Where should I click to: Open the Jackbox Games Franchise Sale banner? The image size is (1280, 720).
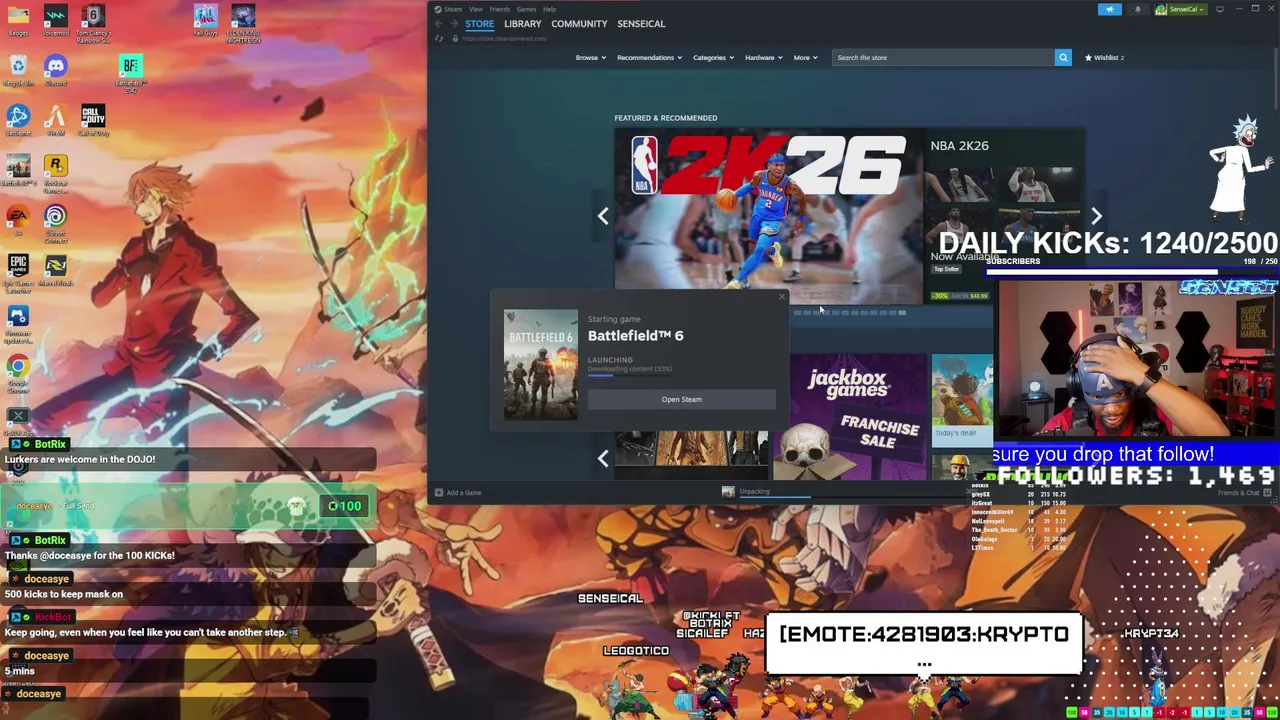pos(848,416)
